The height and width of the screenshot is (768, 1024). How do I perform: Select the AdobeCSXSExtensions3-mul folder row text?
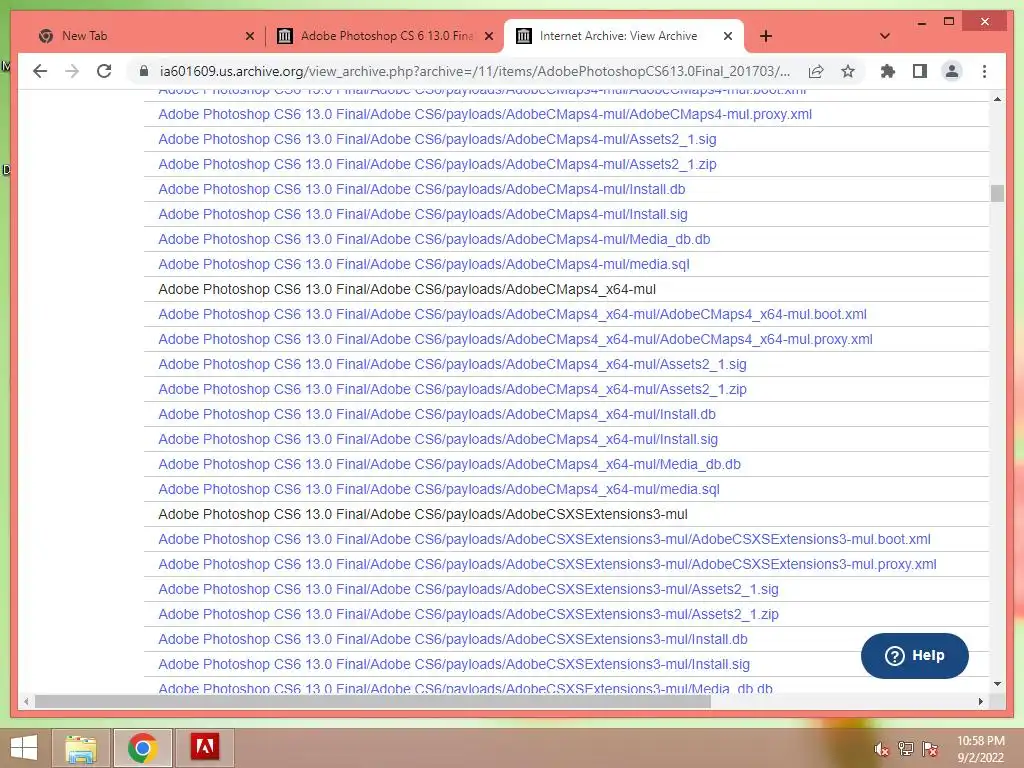point(423,514)
